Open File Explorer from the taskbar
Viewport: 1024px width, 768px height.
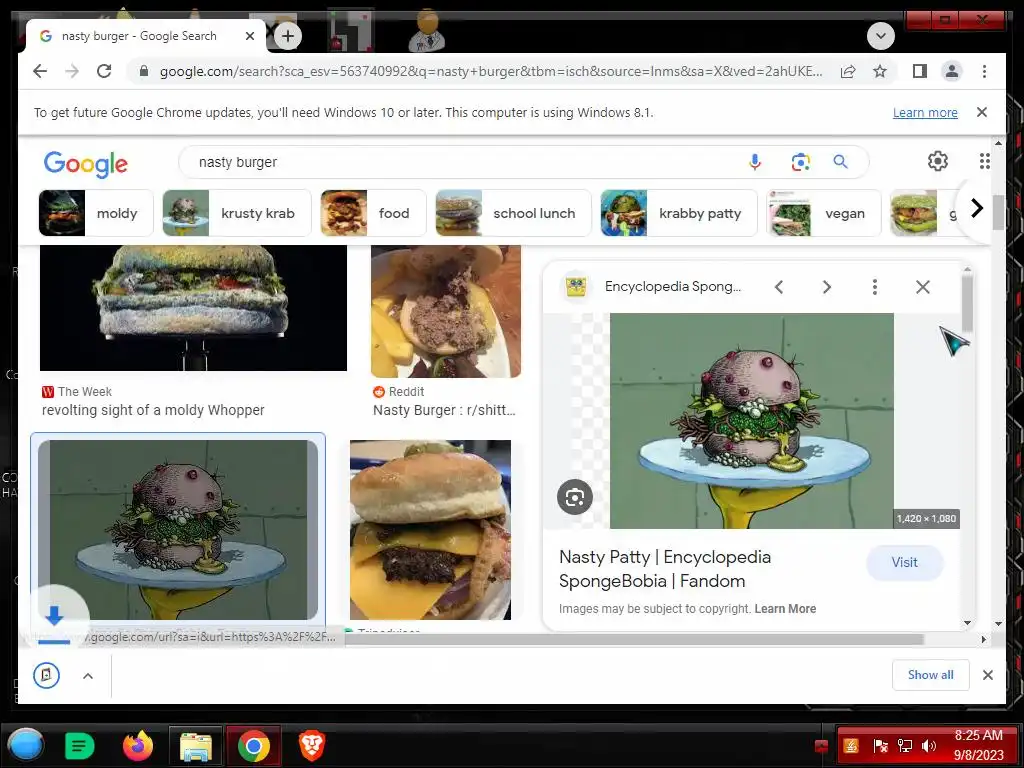tap(195, 746)
